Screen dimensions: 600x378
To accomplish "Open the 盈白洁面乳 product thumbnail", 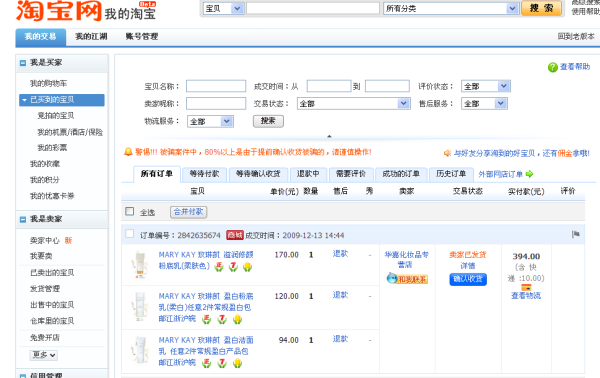I will tap(140, 350).
